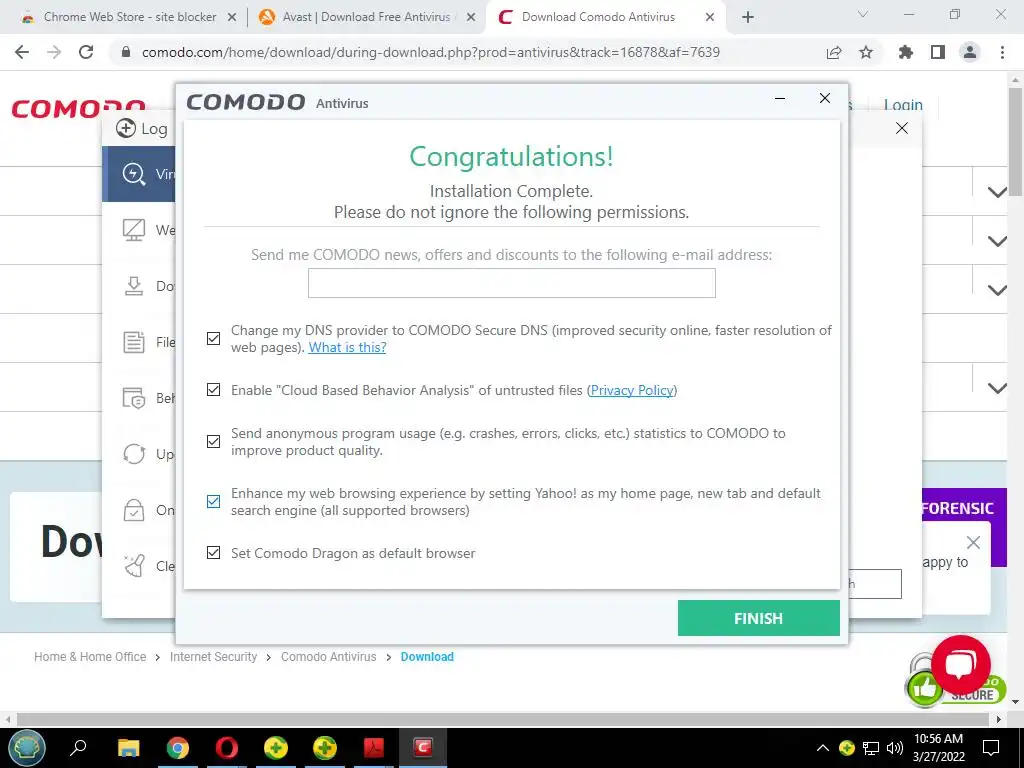Viewport: 1024px width, 768px height.
Task: Click the e-mail address input field
Action: click(512, 283)
